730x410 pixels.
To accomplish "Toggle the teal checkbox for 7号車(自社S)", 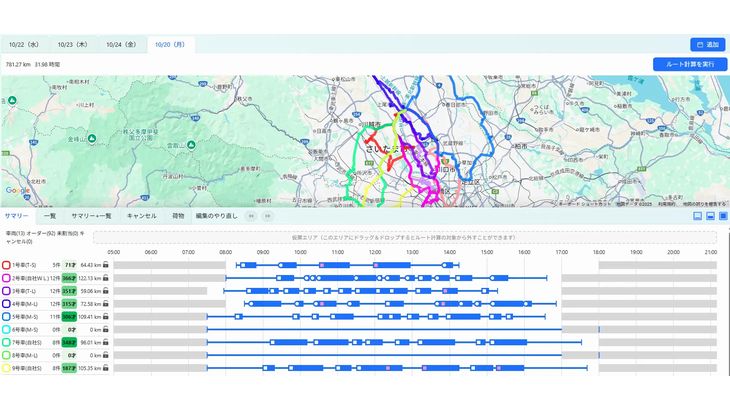I will [7, 342].
